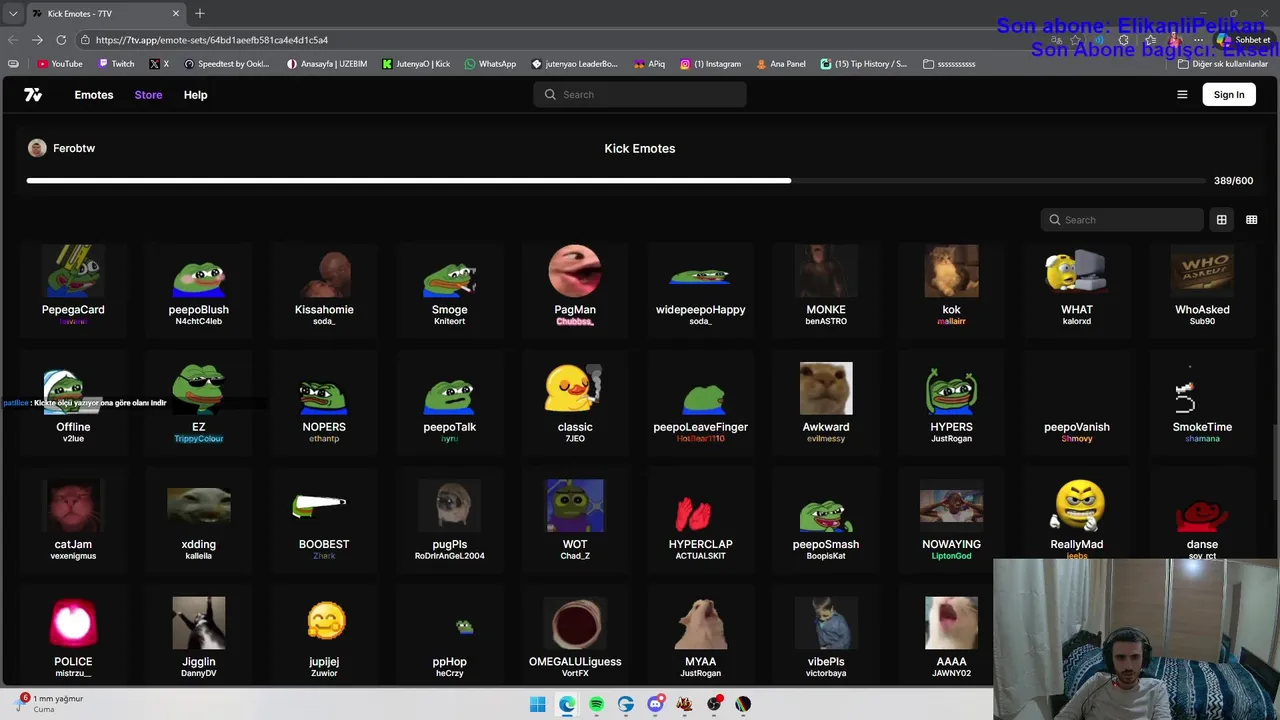Open the YouTube bookmark
The width and height of the screenshot is (1280, 720).
click(60, 64)
